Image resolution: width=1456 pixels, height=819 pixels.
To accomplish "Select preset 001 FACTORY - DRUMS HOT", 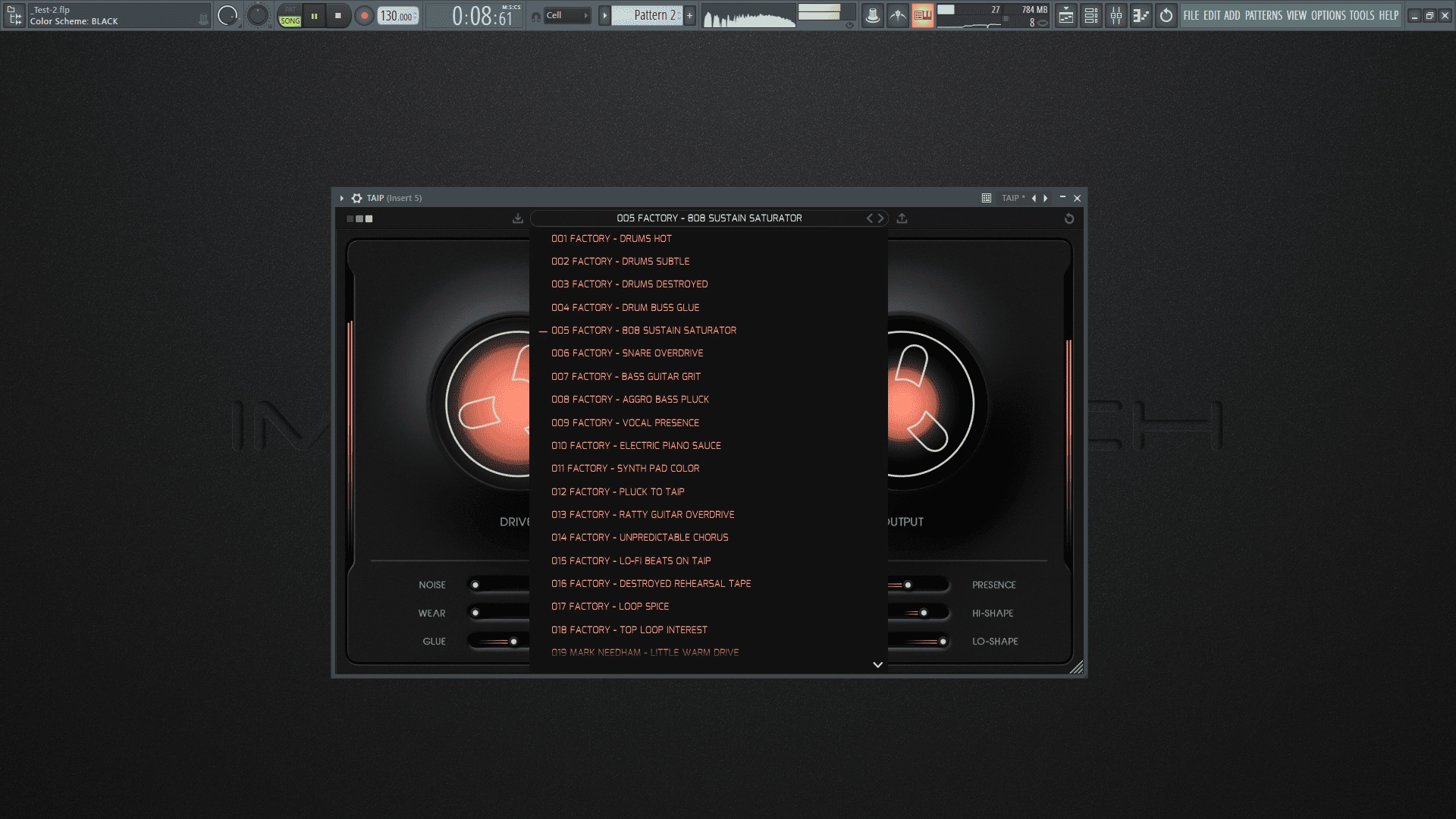I will coord(708,239).
